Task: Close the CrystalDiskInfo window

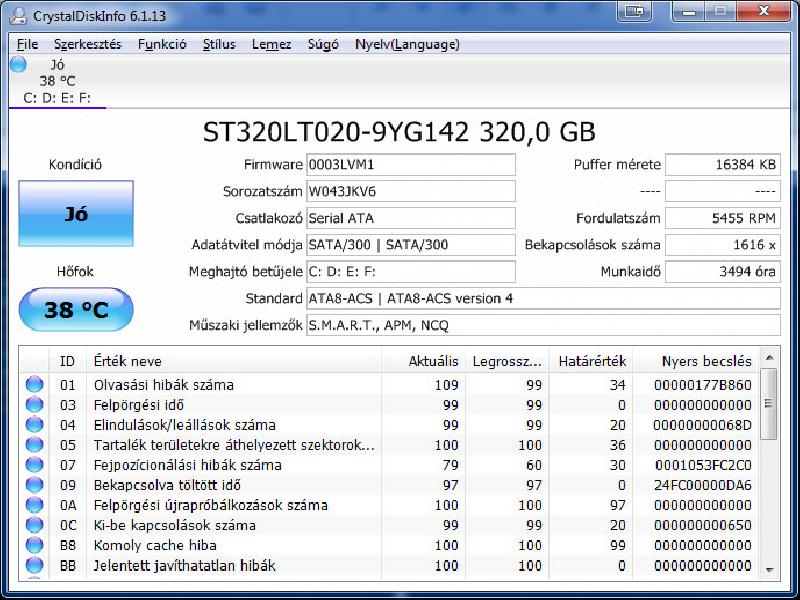Action: tap(764, 11)
